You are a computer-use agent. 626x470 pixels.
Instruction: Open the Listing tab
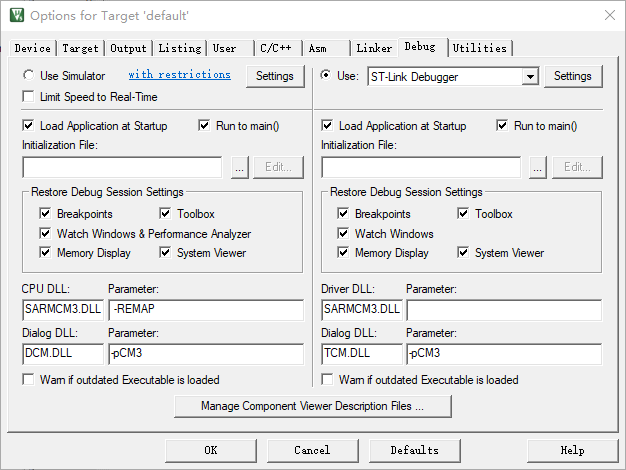point(180,48)
